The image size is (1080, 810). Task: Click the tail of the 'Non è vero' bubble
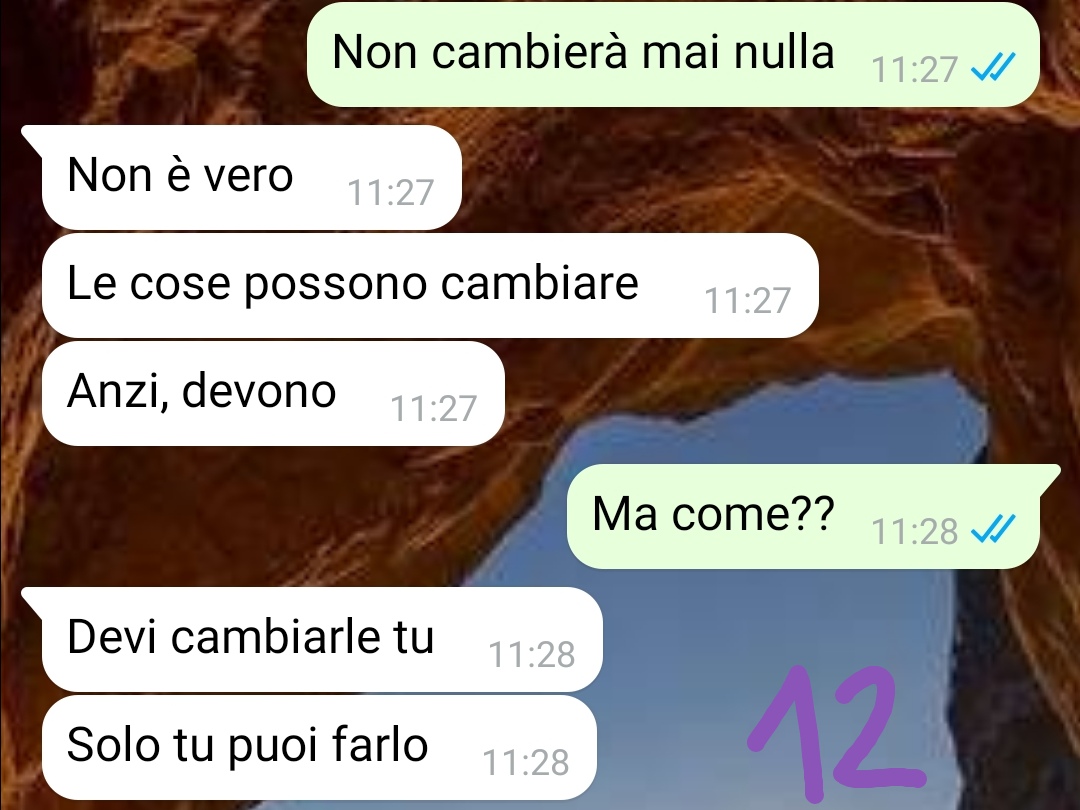coord(32,136)
